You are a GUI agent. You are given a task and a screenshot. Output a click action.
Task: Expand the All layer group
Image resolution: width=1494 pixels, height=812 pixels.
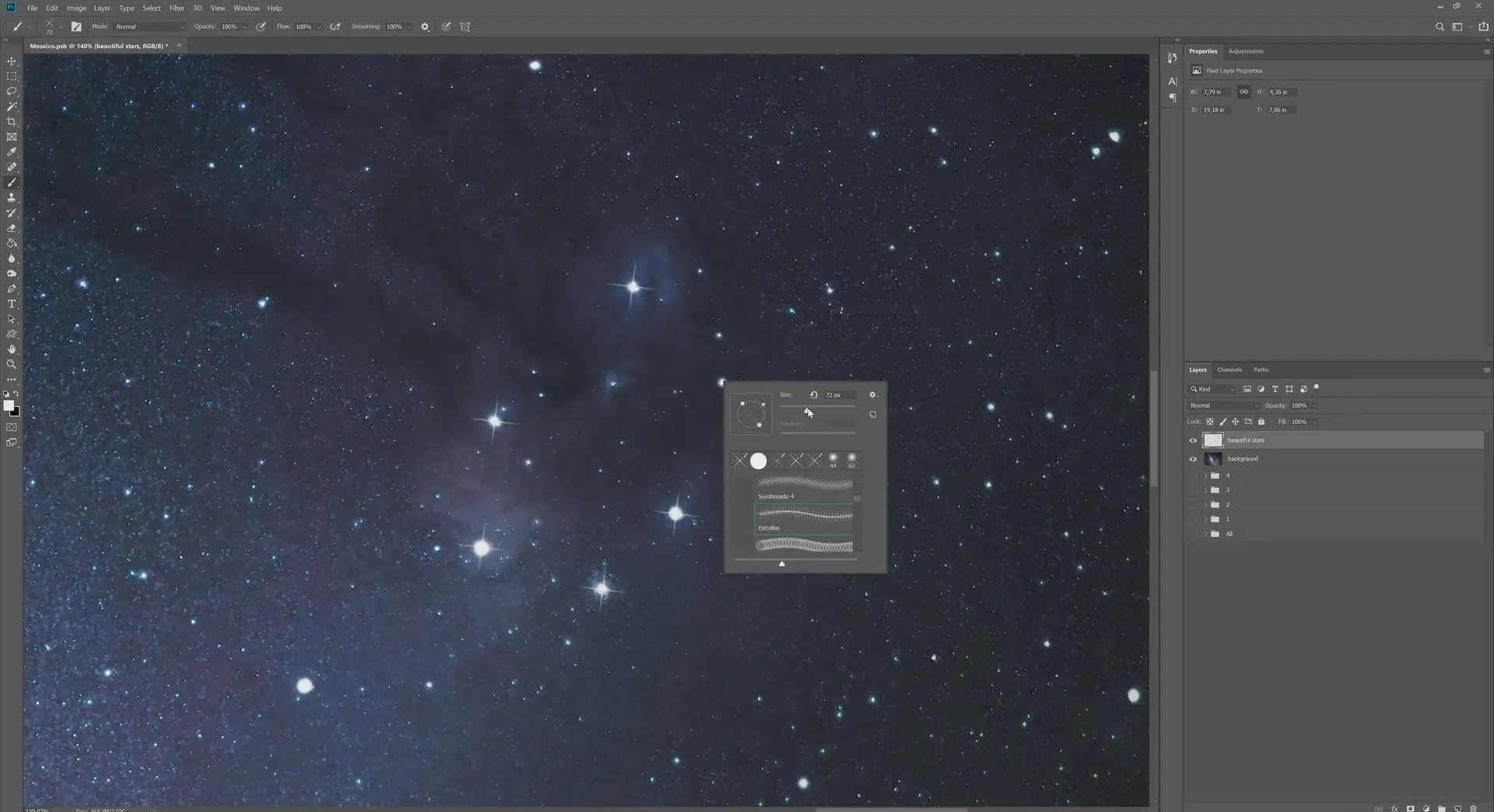pos(1206,534)
